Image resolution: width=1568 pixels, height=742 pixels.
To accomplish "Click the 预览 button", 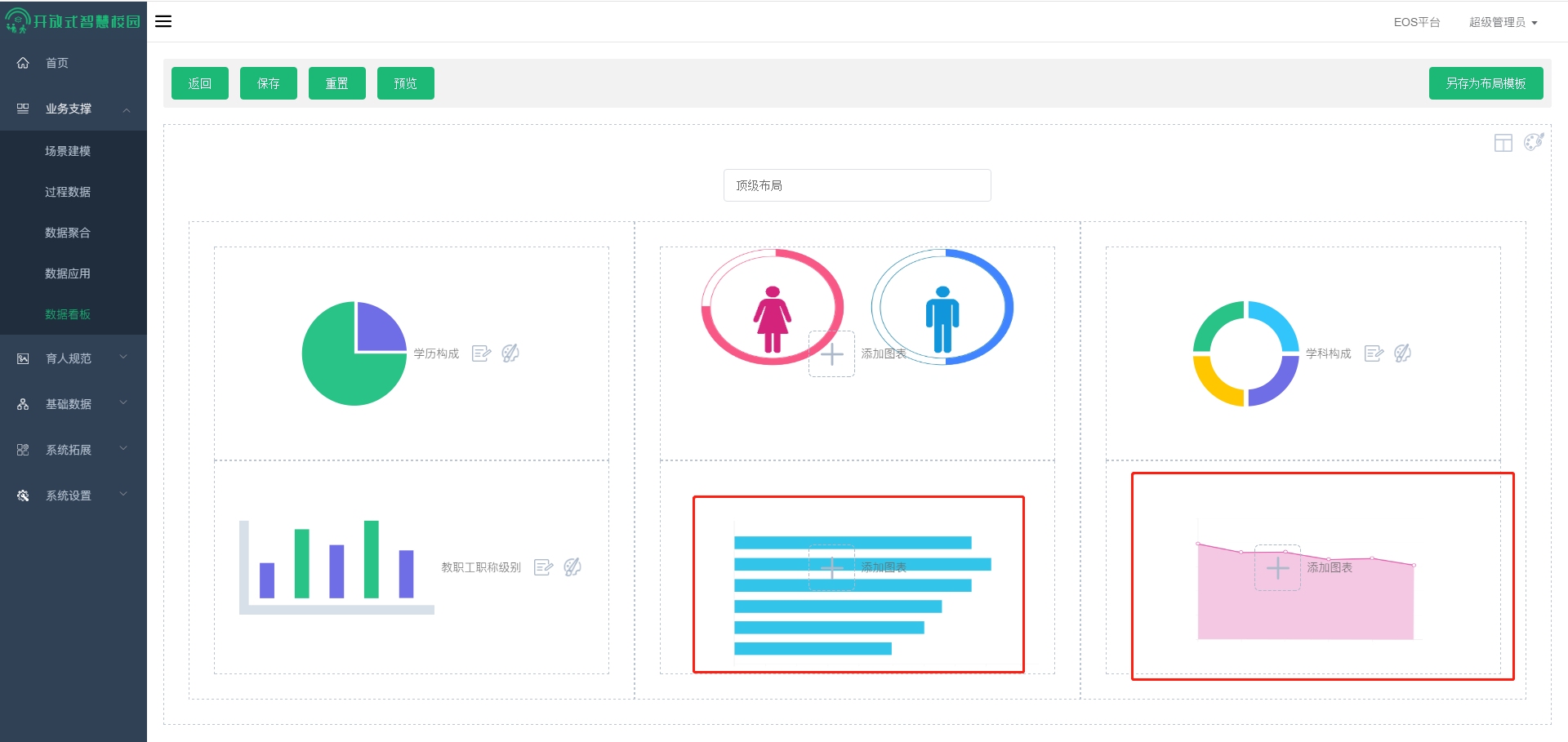I will tap(406, 83).
